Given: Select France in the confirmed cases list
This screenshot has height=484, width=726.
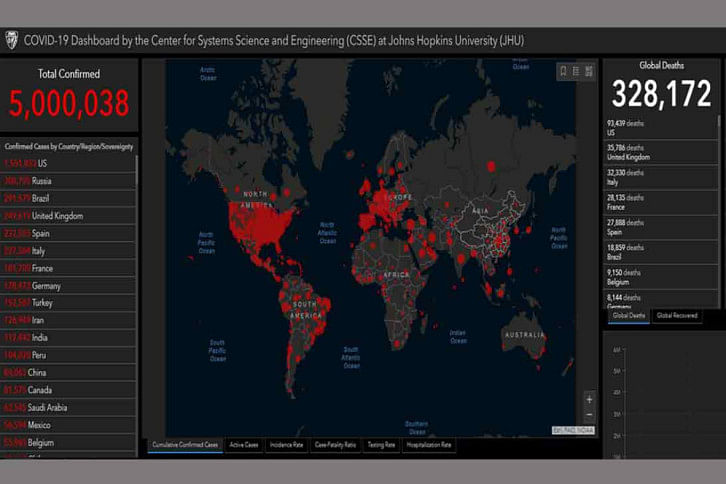Looking at the screenshot, I should coord(68,268).
